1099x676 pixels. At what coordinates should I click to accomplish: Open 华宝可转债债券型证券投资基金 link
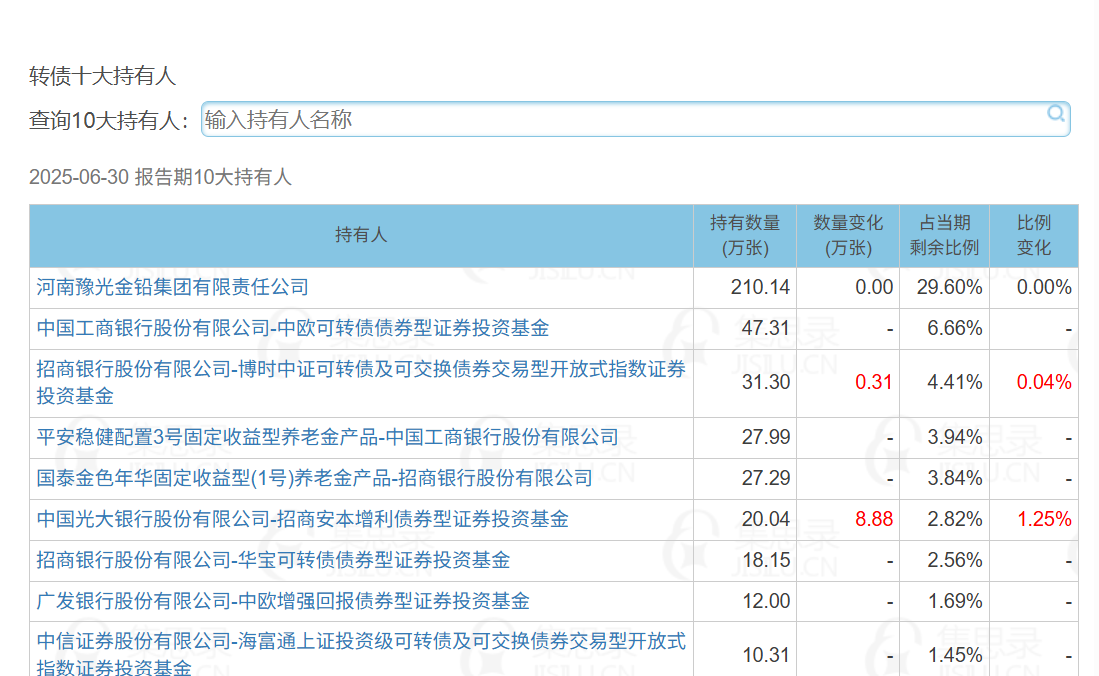click(273, 560)
